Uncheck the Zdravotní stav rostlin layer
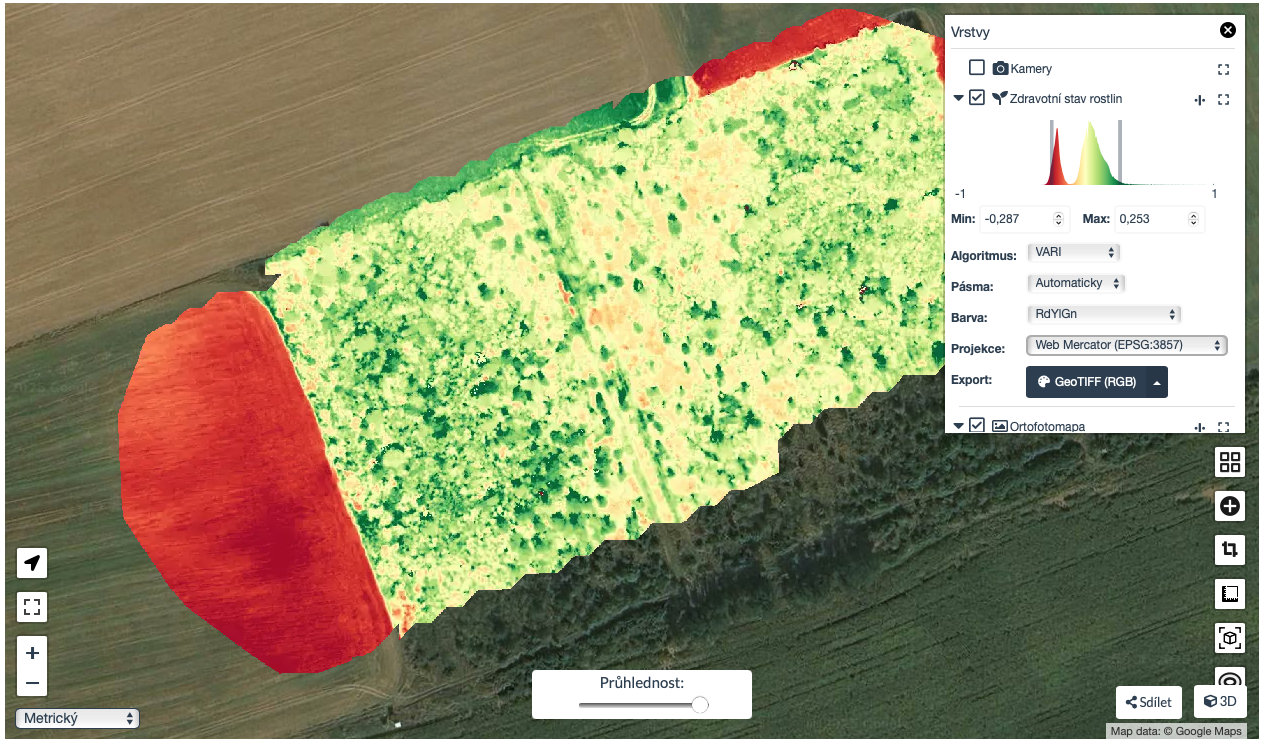The image size is (1264, 744). (977, 98)
